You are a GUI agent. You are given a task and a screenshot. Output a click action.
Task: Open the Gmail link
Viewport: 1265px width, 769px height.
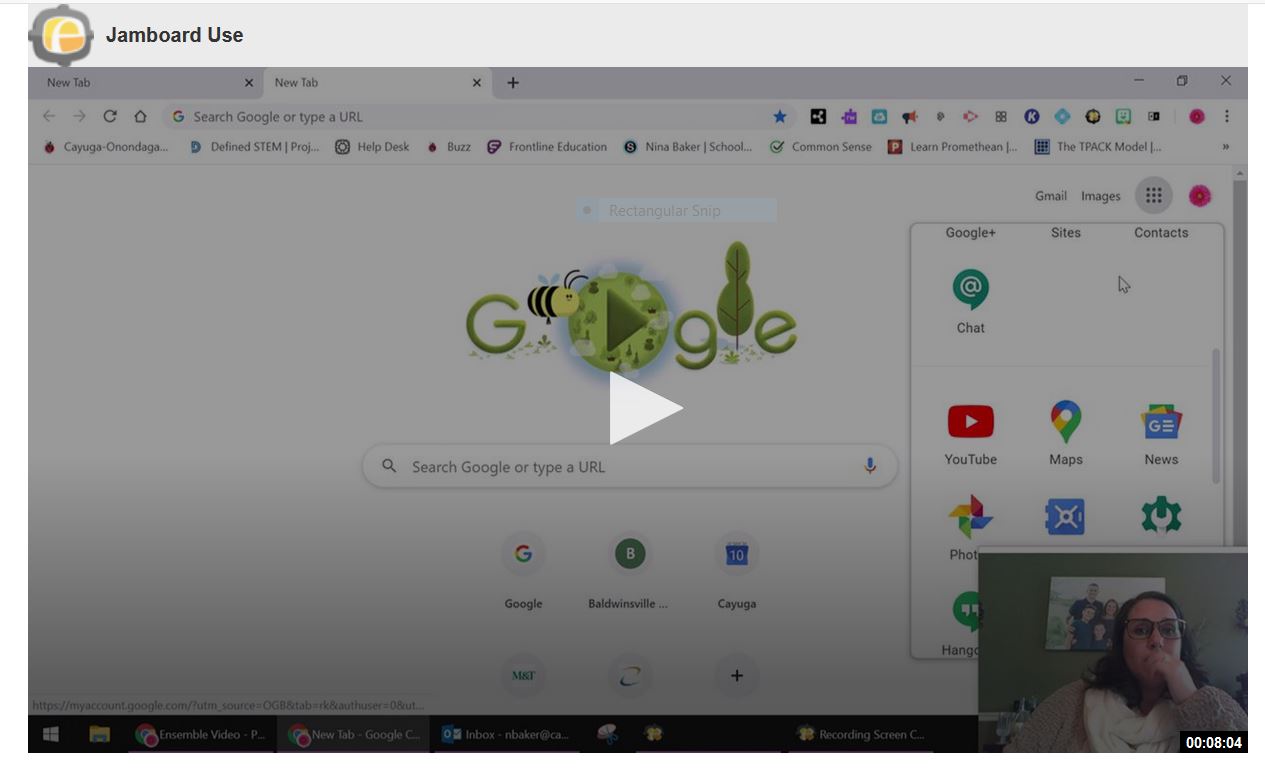[x=1051, y=196]
